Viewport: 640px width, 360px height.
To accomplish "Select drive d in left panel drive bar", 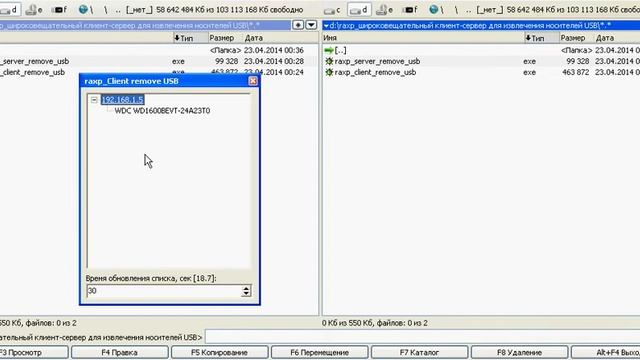I will click(9, 9).
